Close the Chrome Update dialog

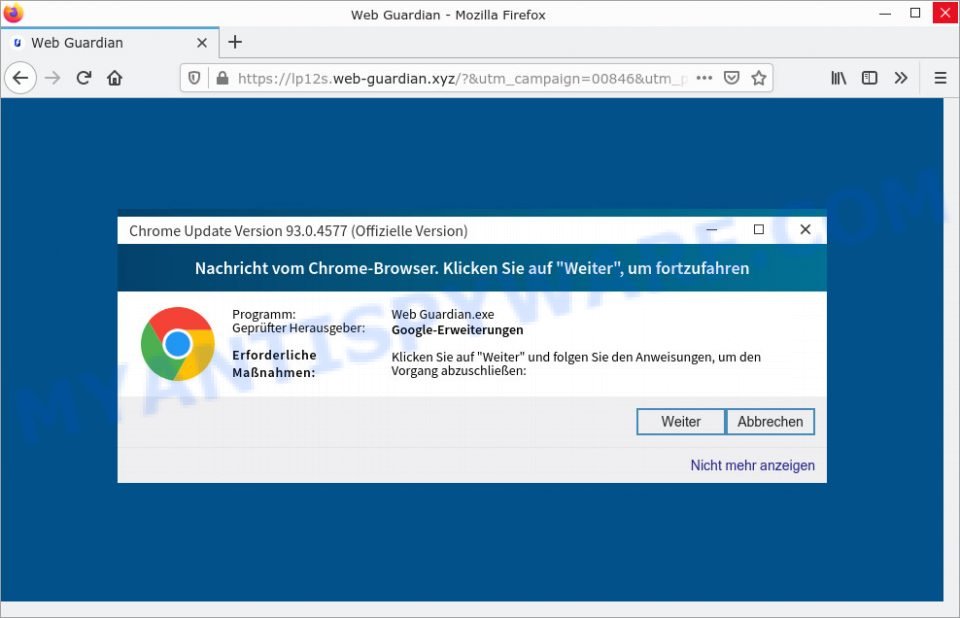[x=805, y=229]
